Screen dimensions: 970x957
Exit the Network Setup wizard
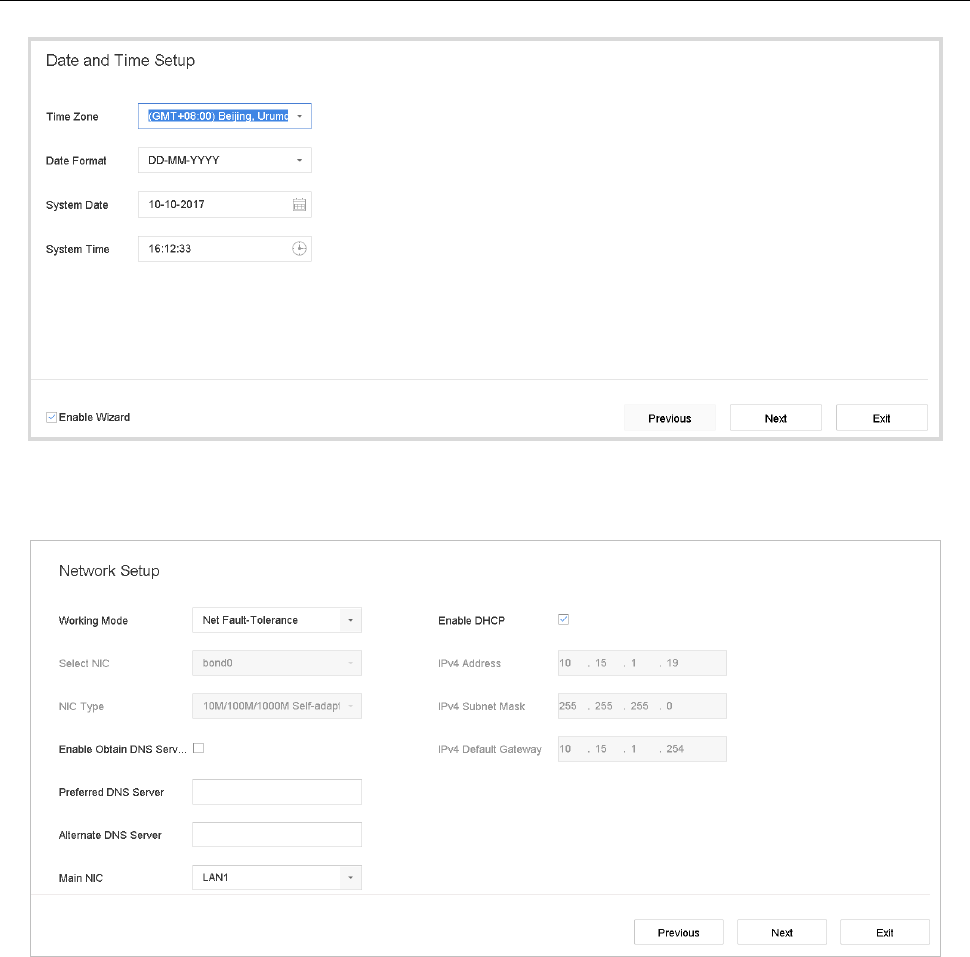click(x=885, y=932)
